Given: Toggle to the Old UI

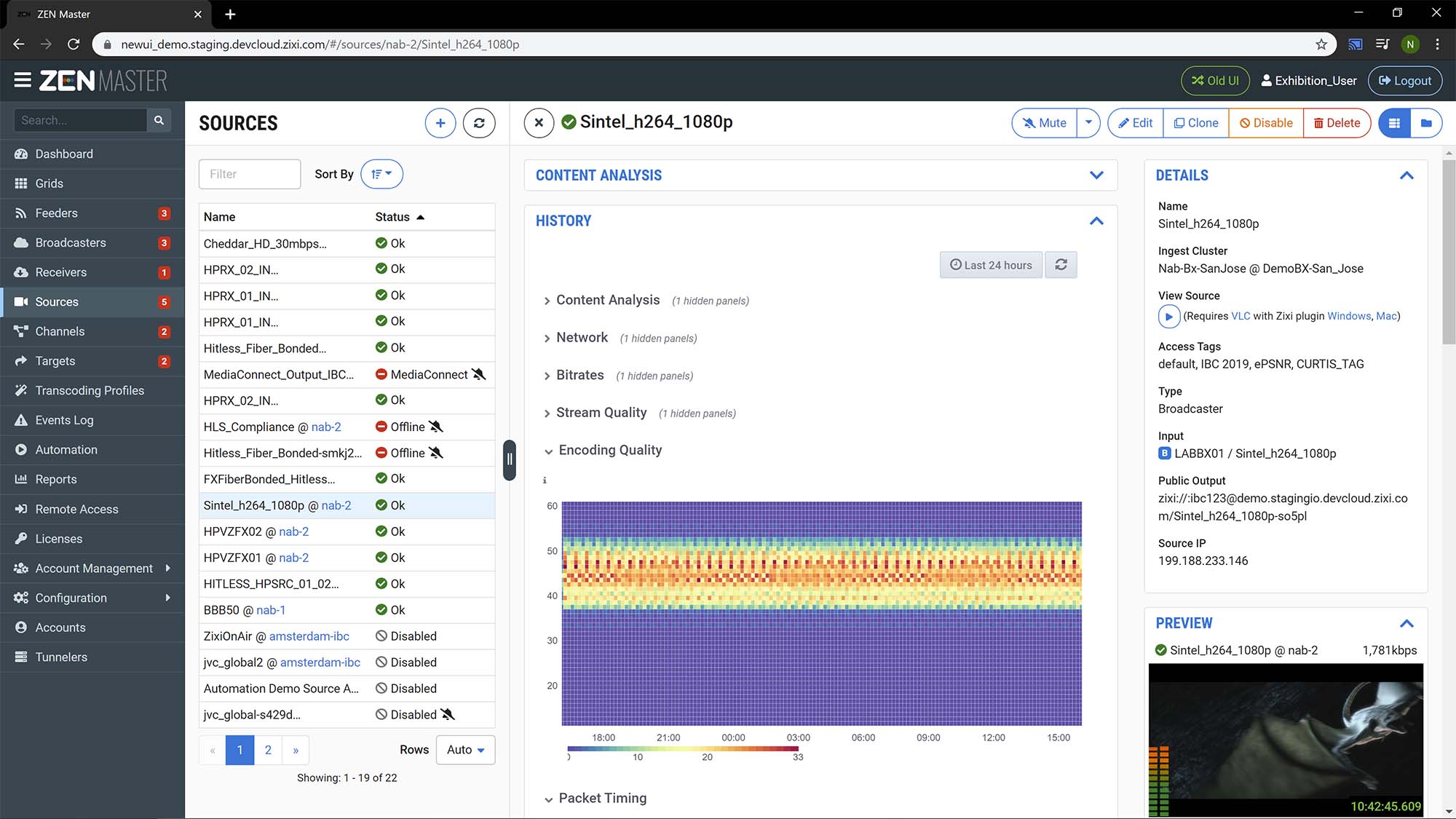Looking at the screenshot, I should click(x=1215, y=81).
